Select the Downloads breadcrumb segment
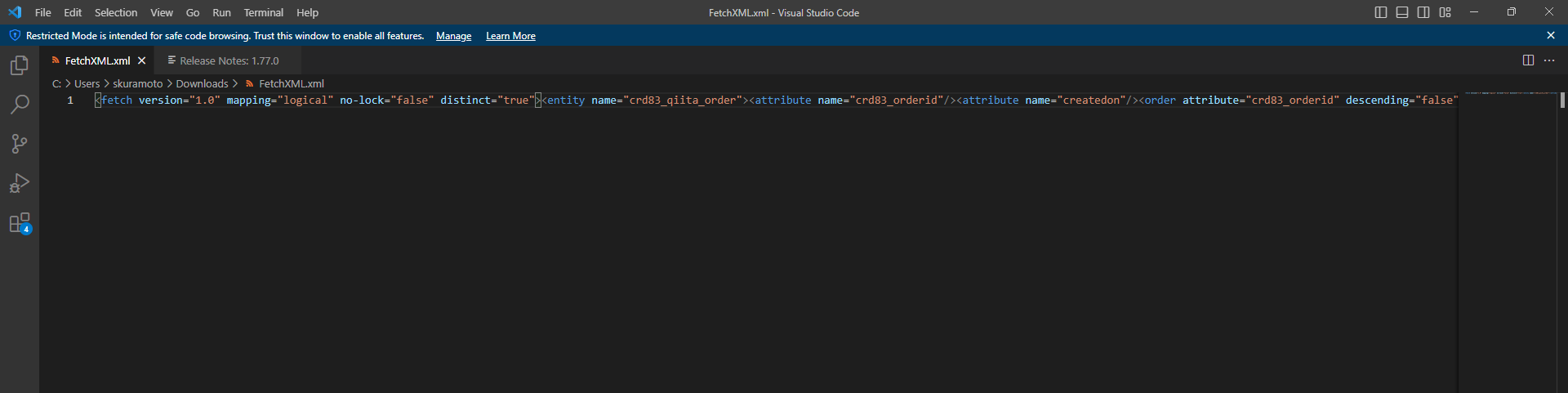 [x=202, y=83]
